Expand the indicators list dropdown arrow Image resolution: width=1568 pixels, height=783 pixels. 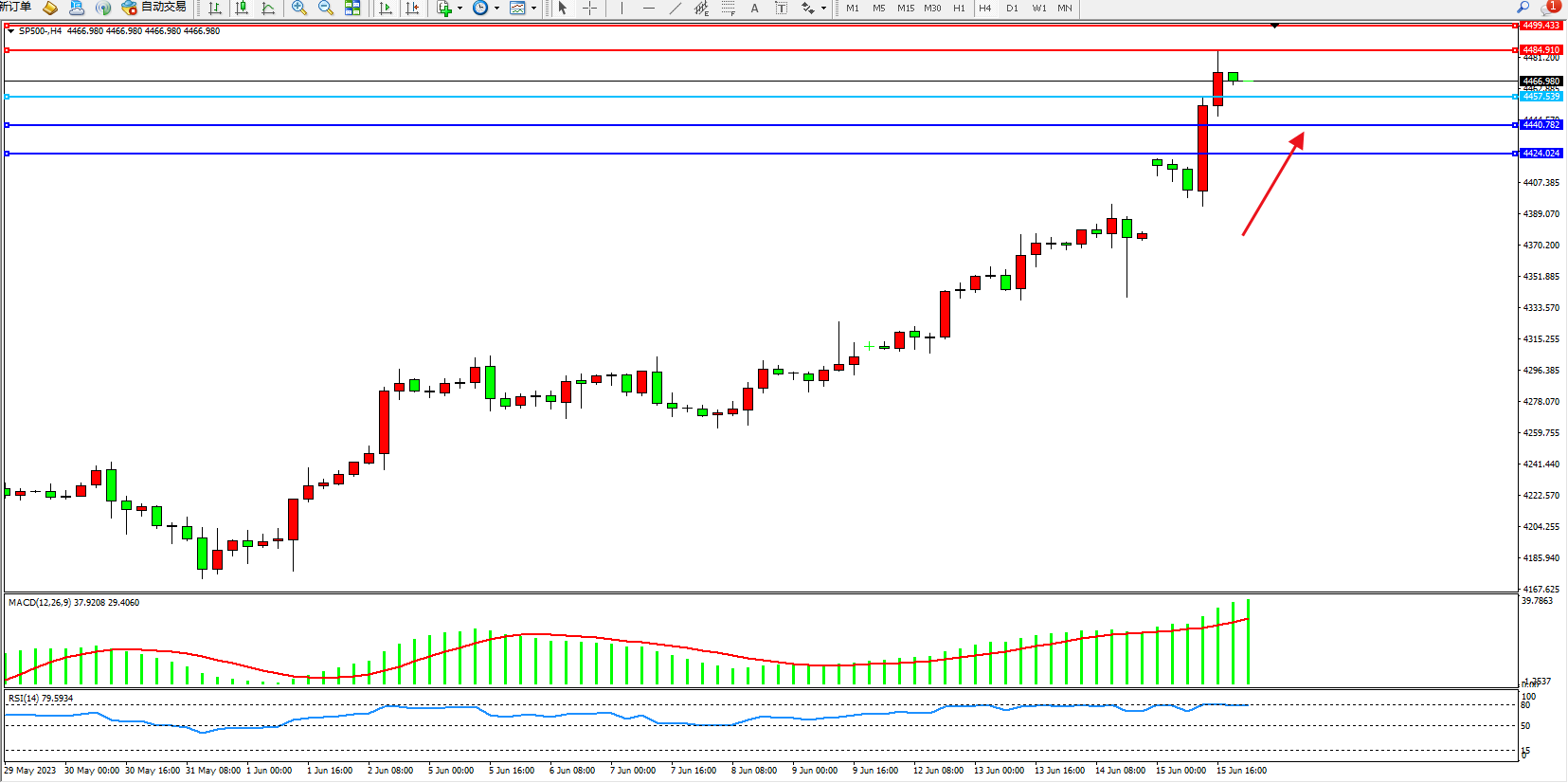[460, 8]
